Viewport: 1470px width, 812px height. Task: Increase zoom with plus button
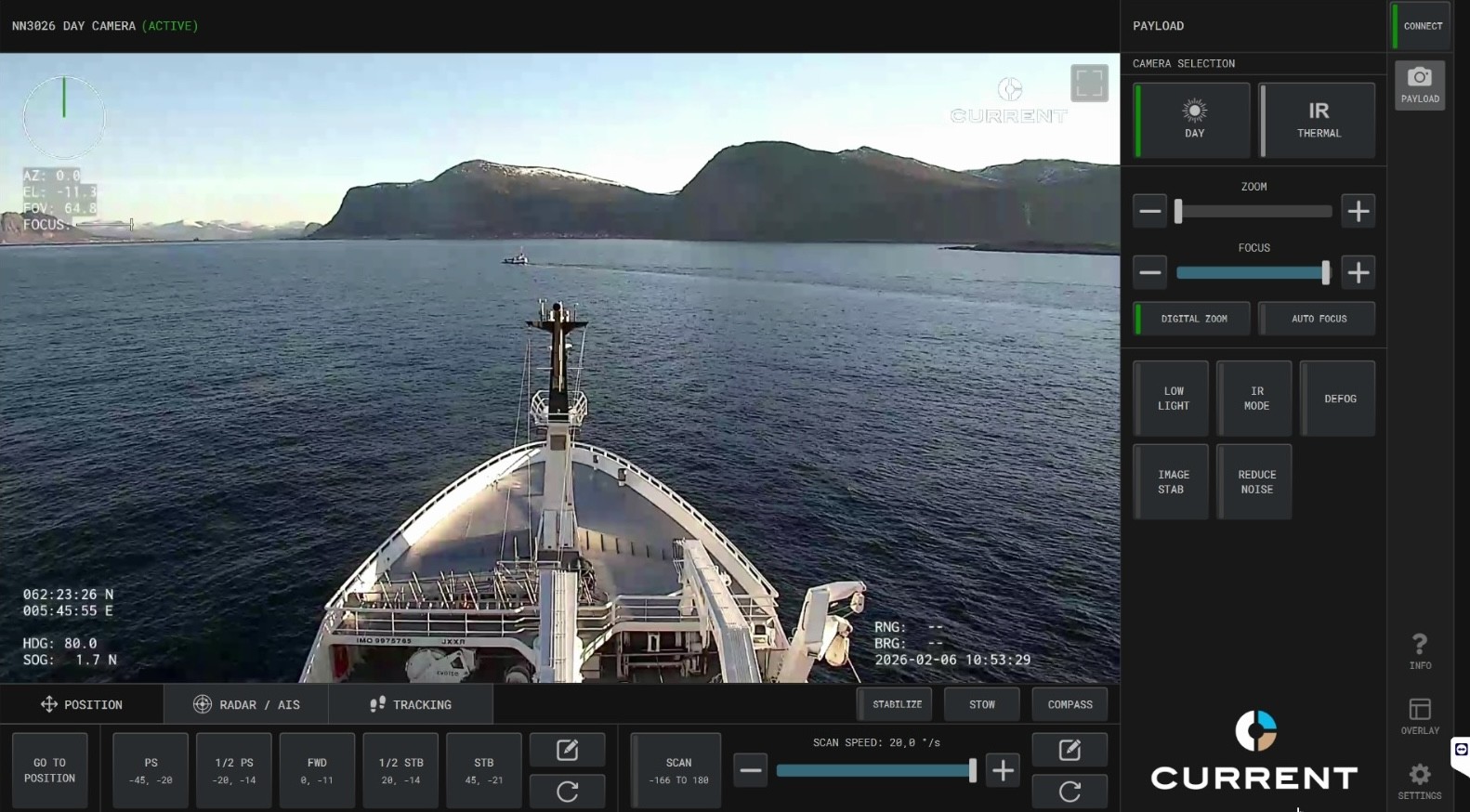(1358, 211)
